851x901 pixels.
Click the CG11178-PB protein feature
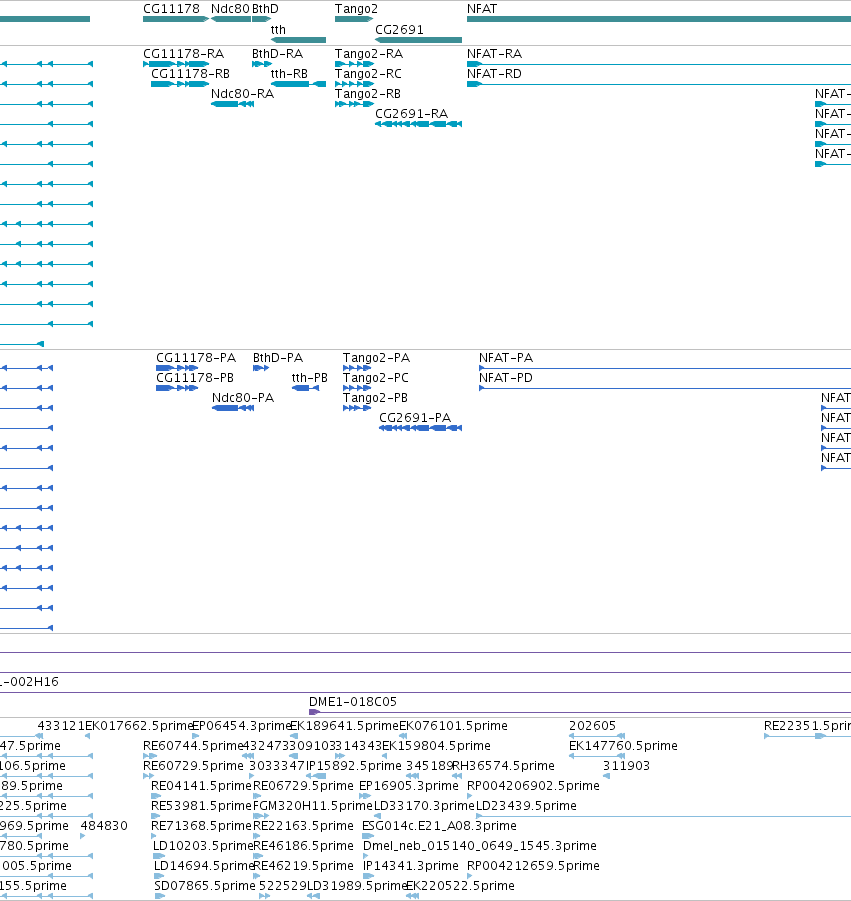click(177, 388)
